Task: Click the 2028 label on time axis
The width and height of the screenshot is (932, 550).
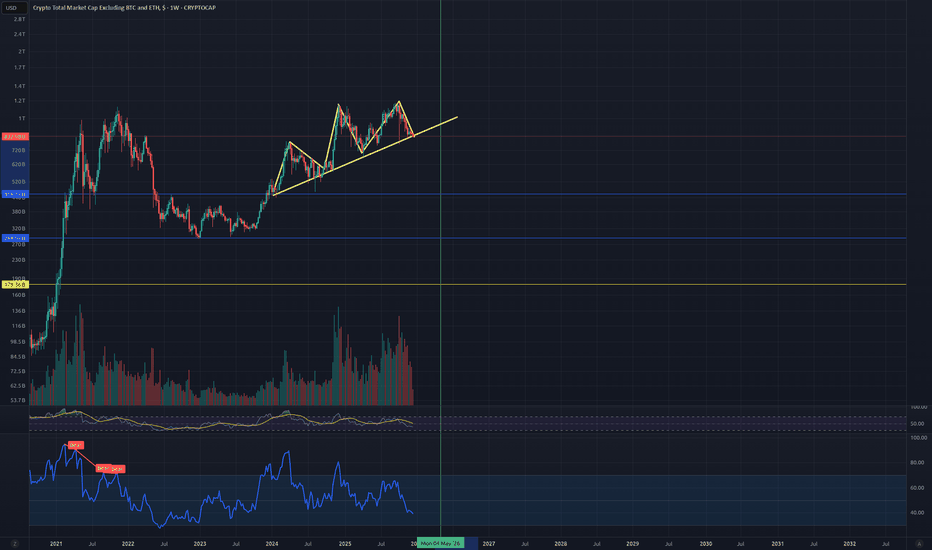Action: pyautogui.click(x=561, y=544)
